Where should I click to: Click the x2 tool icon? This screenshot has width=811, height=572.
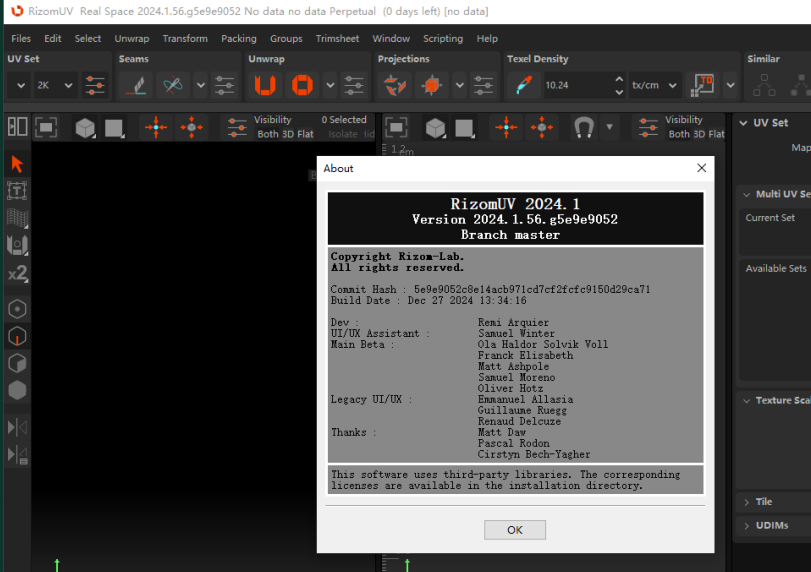point(17,273)
